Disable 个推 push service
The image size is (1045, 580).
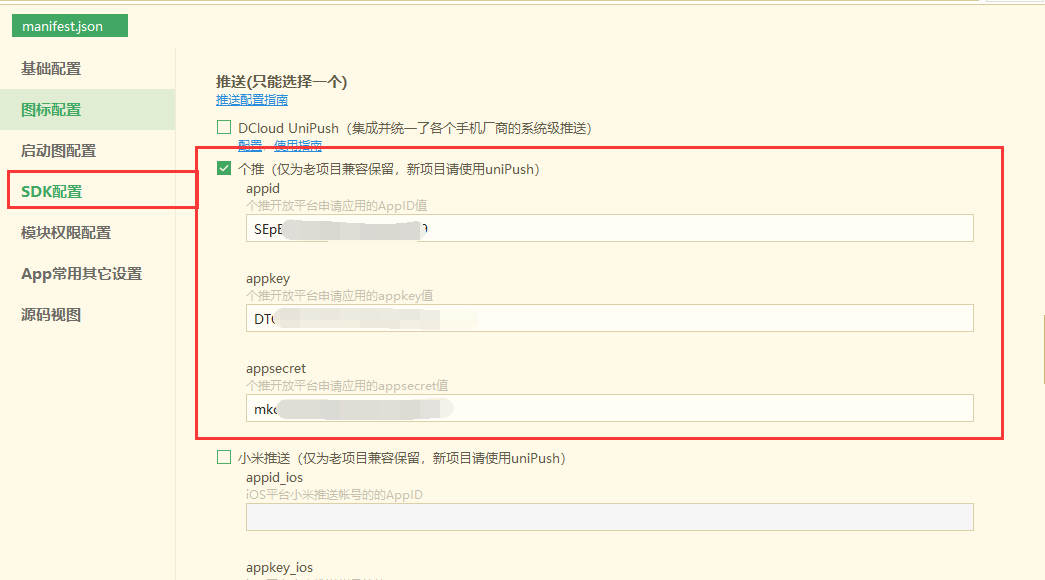tap(223, 168)
